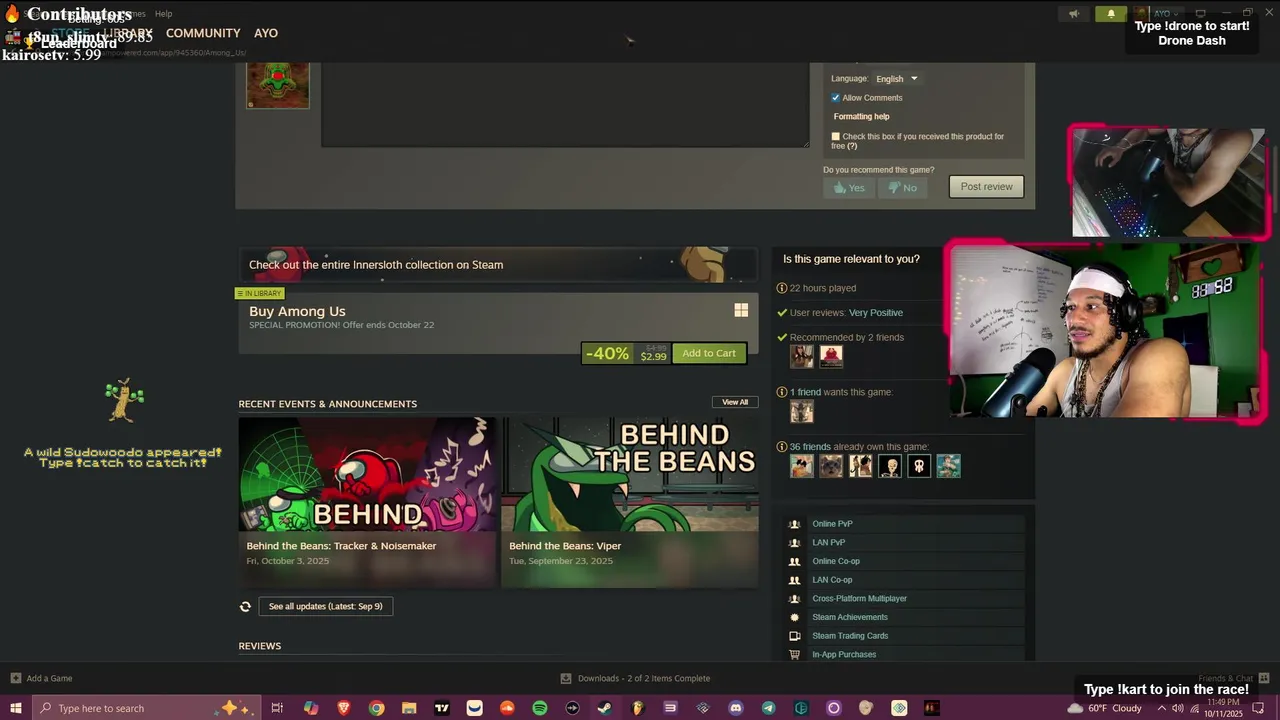Open Discord from the taskbar

click(736, 708)
